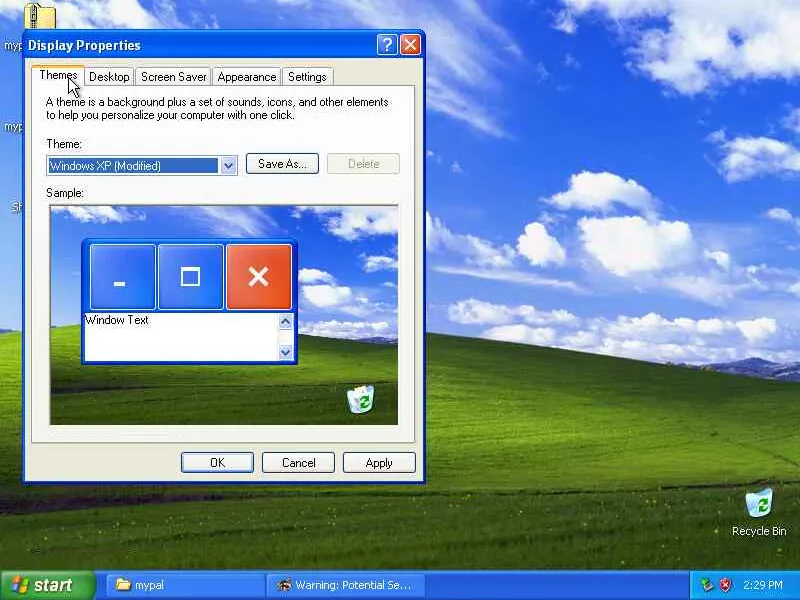Click Cancel in Display Properties
The image size is (800, 600).
pos(298,463)
